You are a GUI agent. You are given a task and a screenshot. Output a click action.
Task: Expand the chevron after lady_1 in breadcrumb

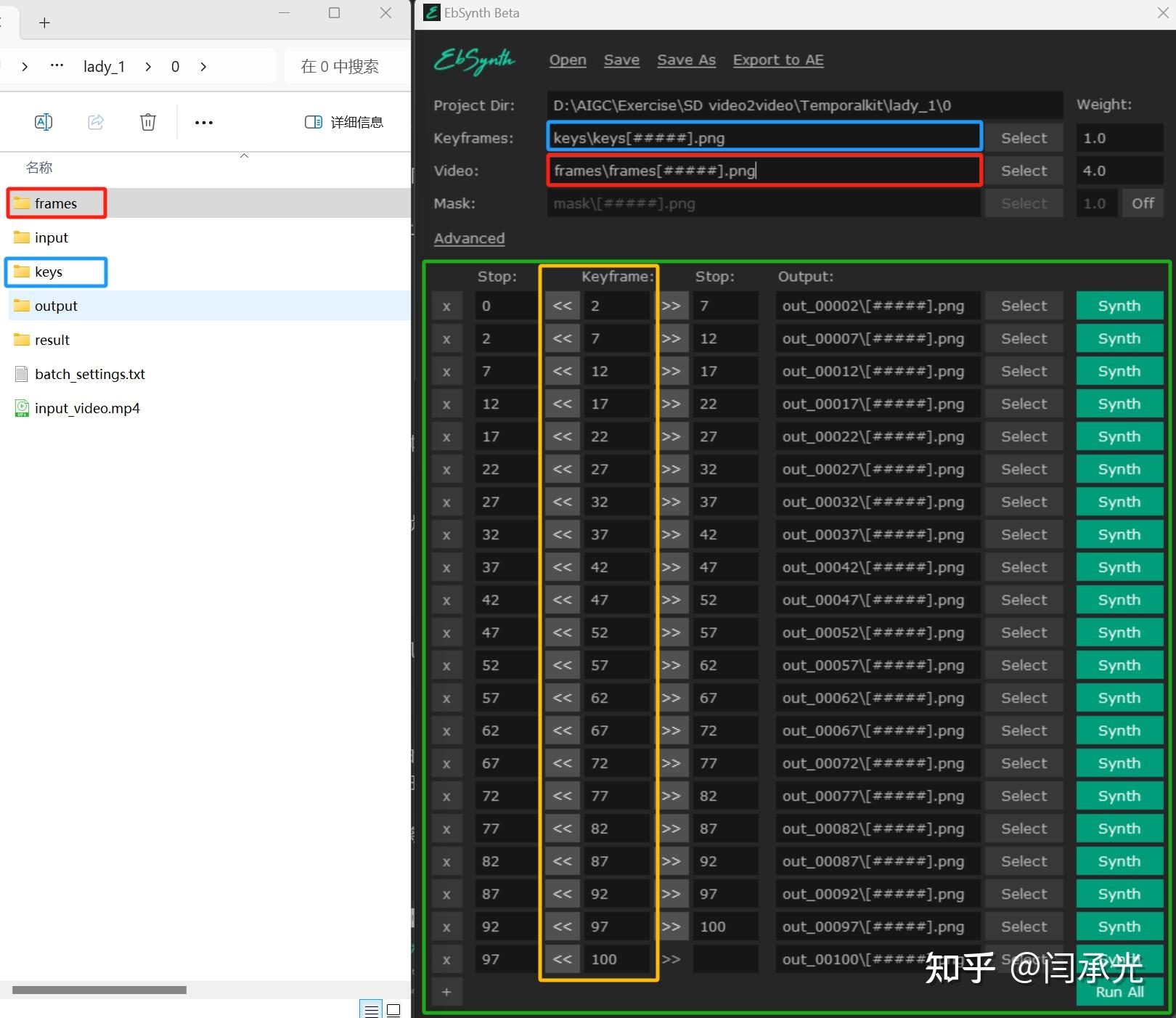coord(148,67)
